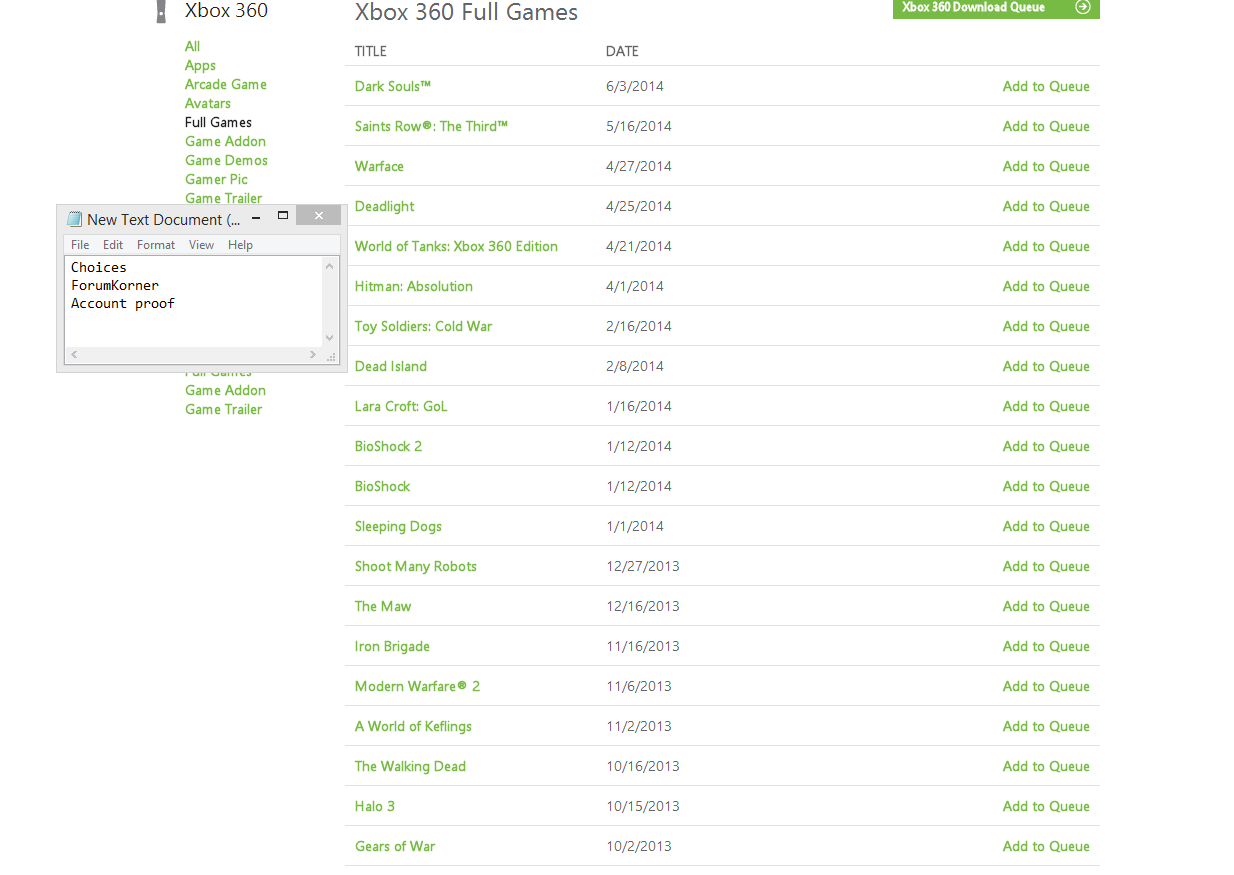
Task: Click Notepad vertical scrollbar down arrow
Action: 330,338
